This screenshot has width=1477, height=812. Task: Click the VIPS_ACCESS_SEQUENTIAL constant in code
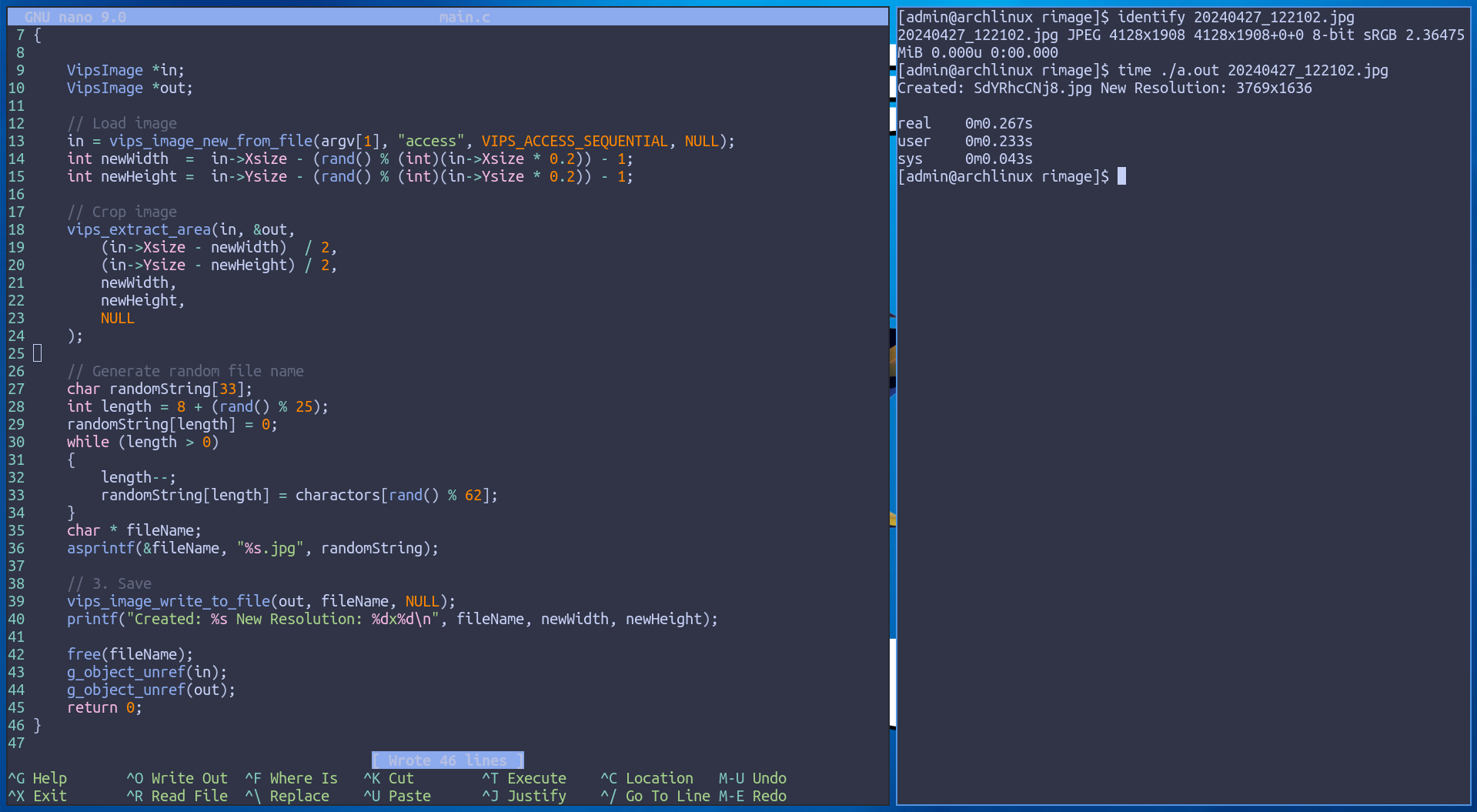coord(575,141)
